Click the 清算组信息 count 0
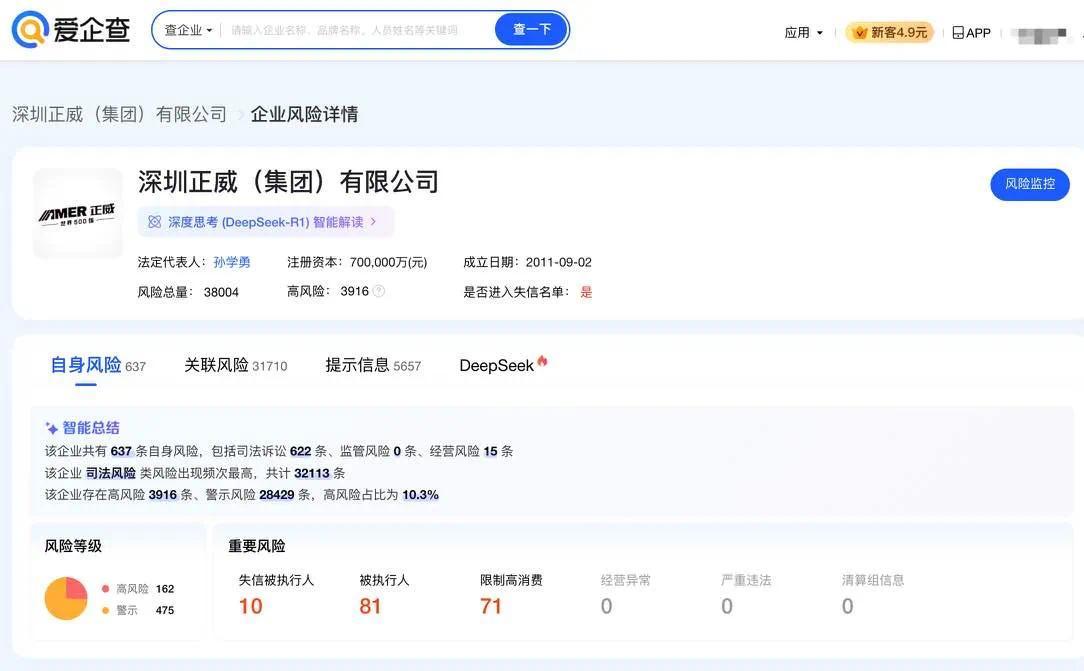 [848, 606]
